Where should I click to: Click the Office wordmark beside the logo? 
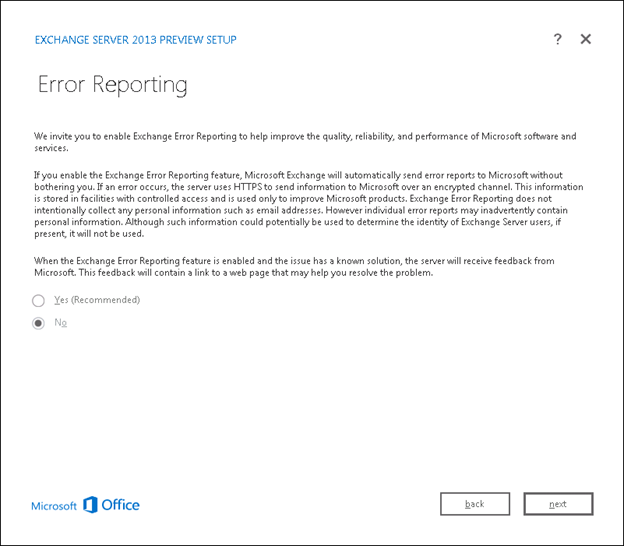121,505
